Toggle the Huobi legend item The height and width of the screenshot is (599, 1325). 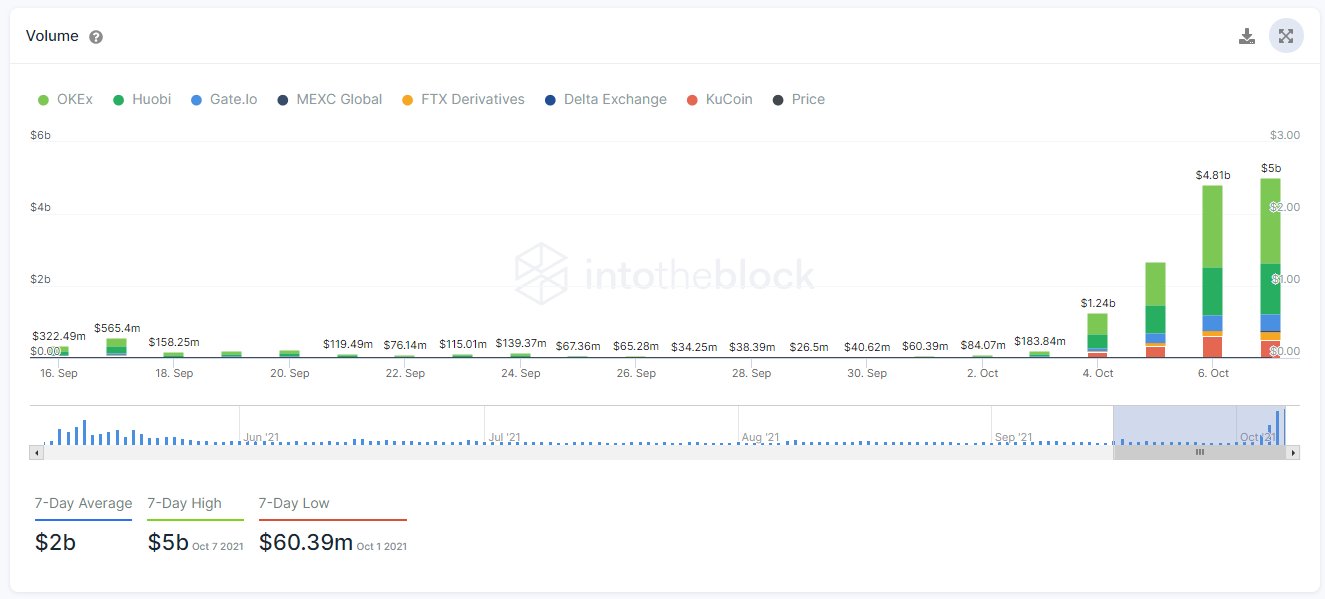141,99
